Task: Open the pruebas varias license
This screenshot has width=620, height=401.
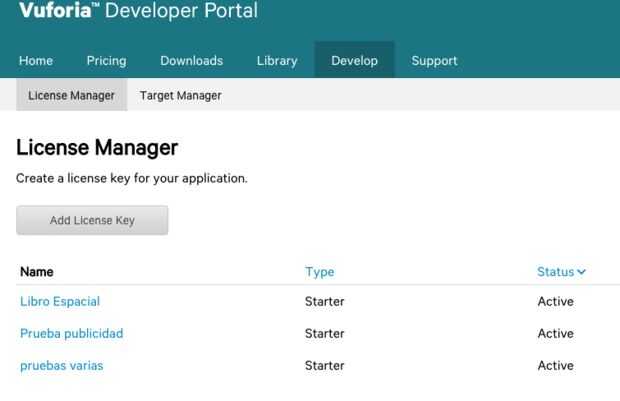Action: pos(61,365)
